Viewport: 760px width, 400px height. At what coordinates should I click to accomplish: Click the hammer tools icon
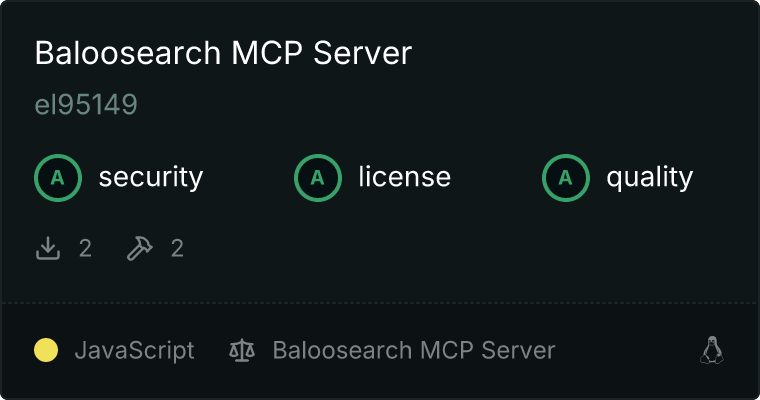tap(140, 249)
